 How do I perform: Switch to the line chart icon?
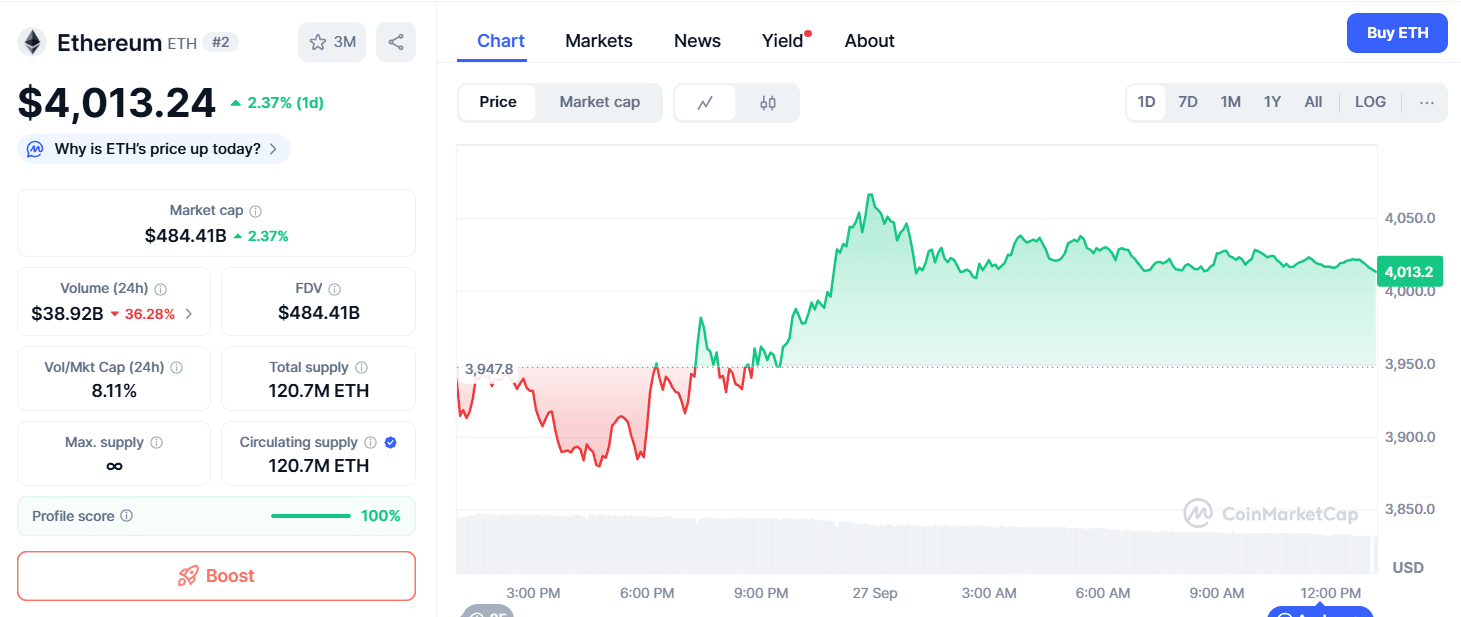[x=705, y=102]
